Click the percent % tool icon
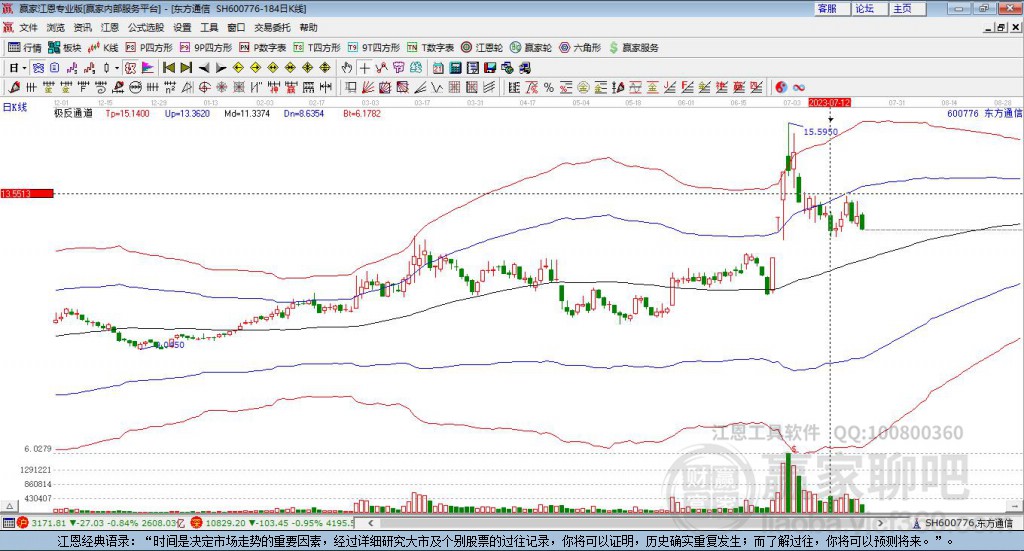1024x551 pixels. pos(549,87)
